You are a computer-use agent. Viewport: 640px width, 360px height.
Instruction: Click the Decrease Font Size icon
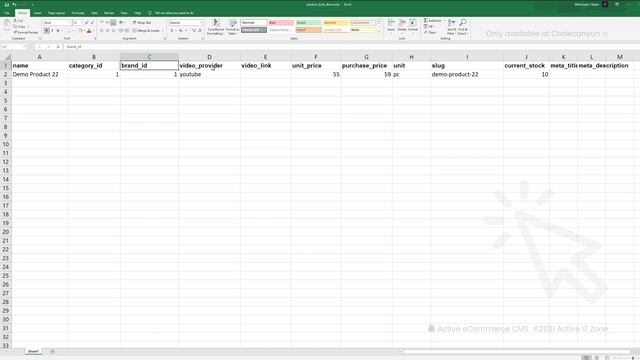pyautogui.click(x=92, y=22)
